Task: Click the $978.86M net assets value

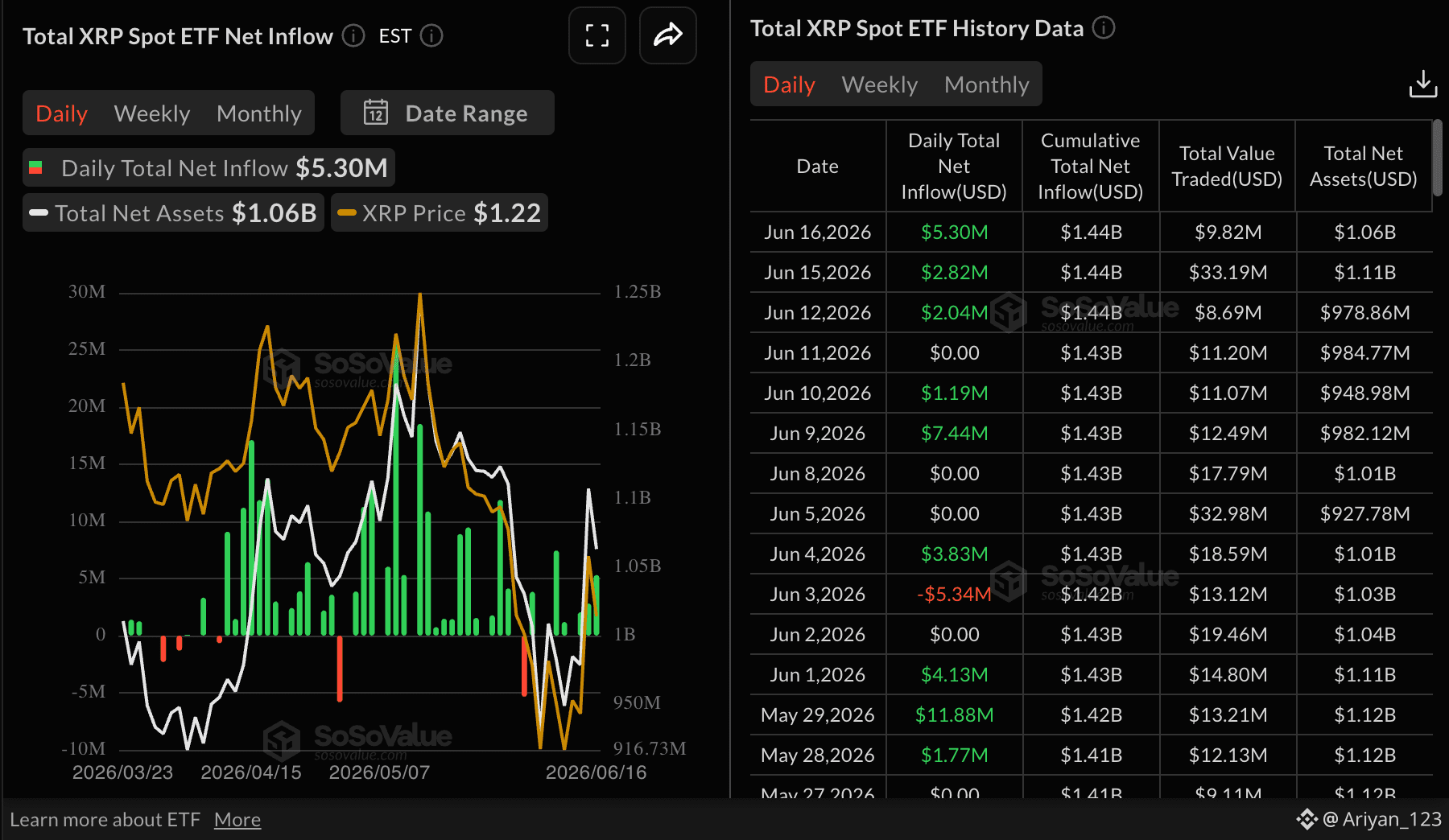Action: pos(1365,313)
